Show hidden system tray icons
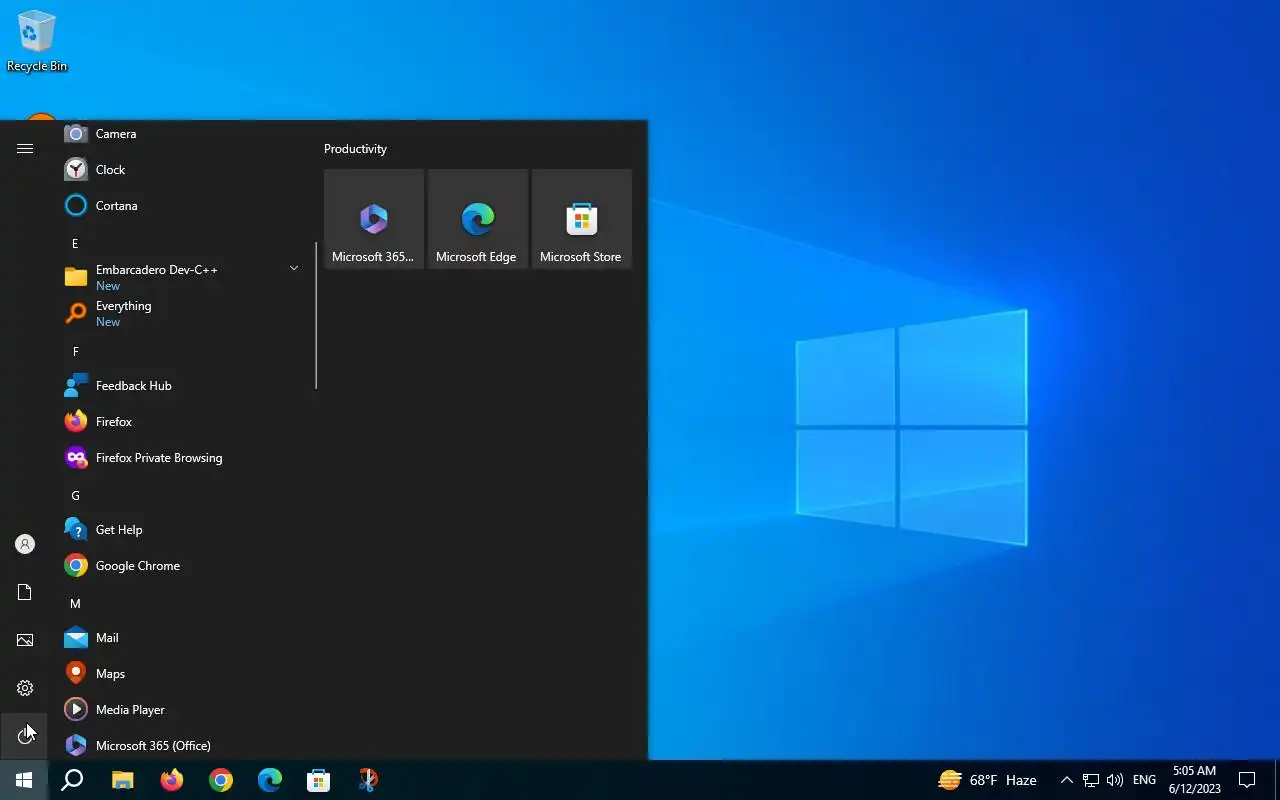The image size is (1280, 800). coord(1066,780)
